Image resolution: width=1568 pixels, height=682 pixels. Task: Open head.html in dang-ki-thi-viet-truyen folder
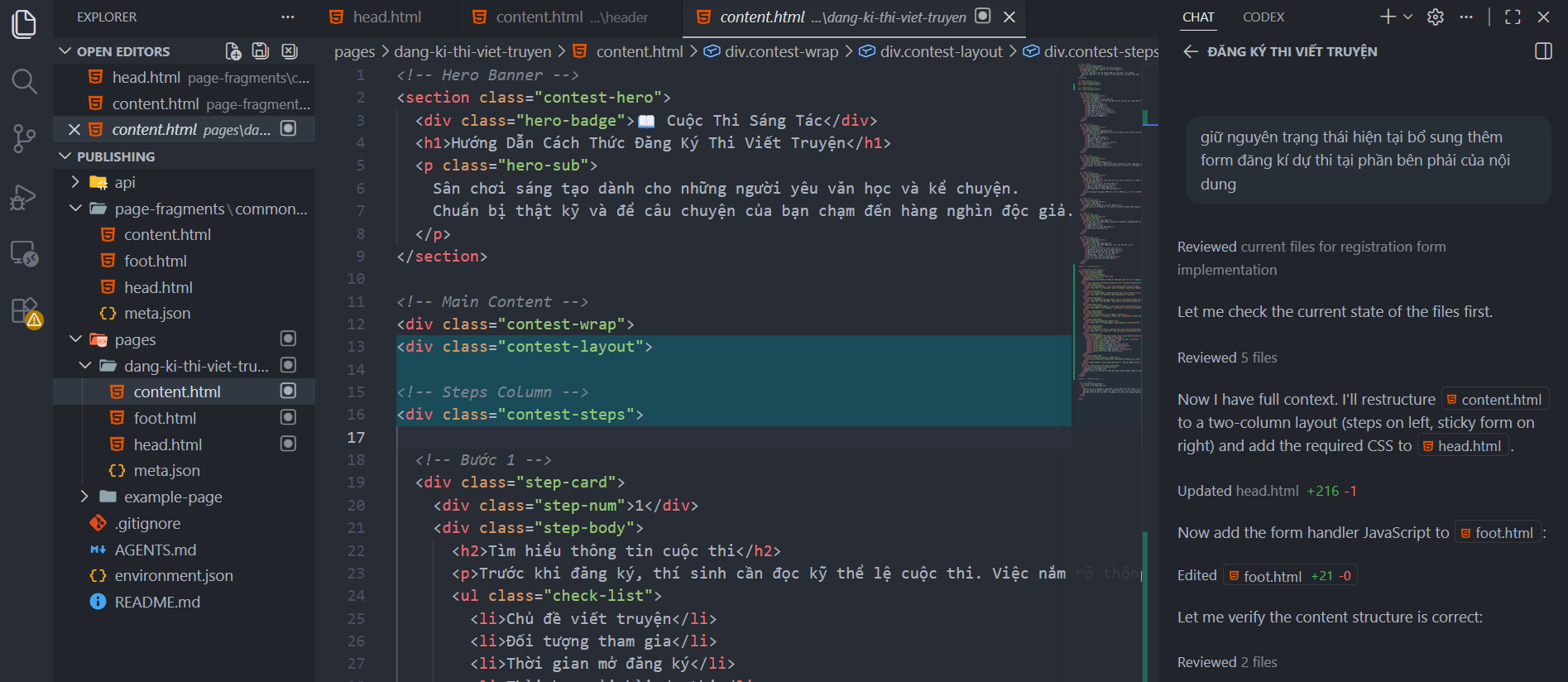click(168, 444)
